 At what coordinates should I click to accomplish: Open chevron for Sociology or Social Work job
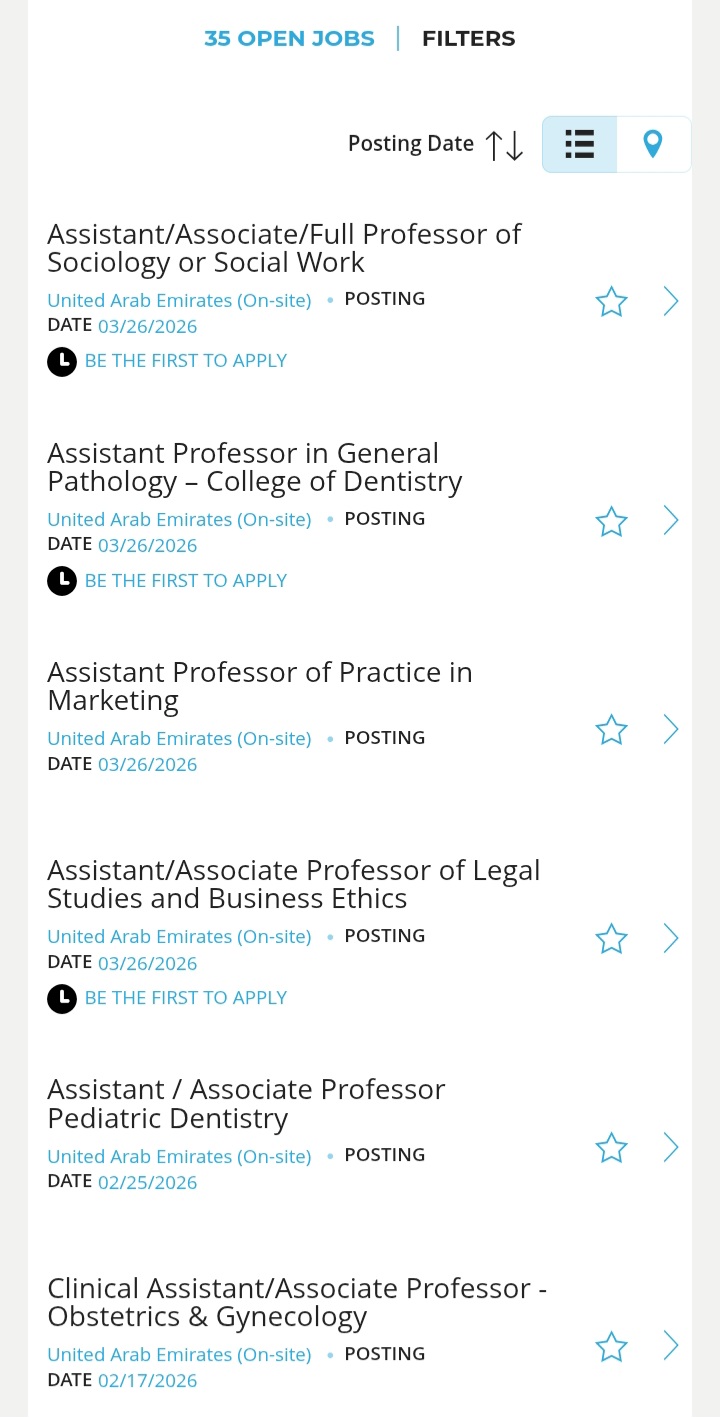(671, 302)
